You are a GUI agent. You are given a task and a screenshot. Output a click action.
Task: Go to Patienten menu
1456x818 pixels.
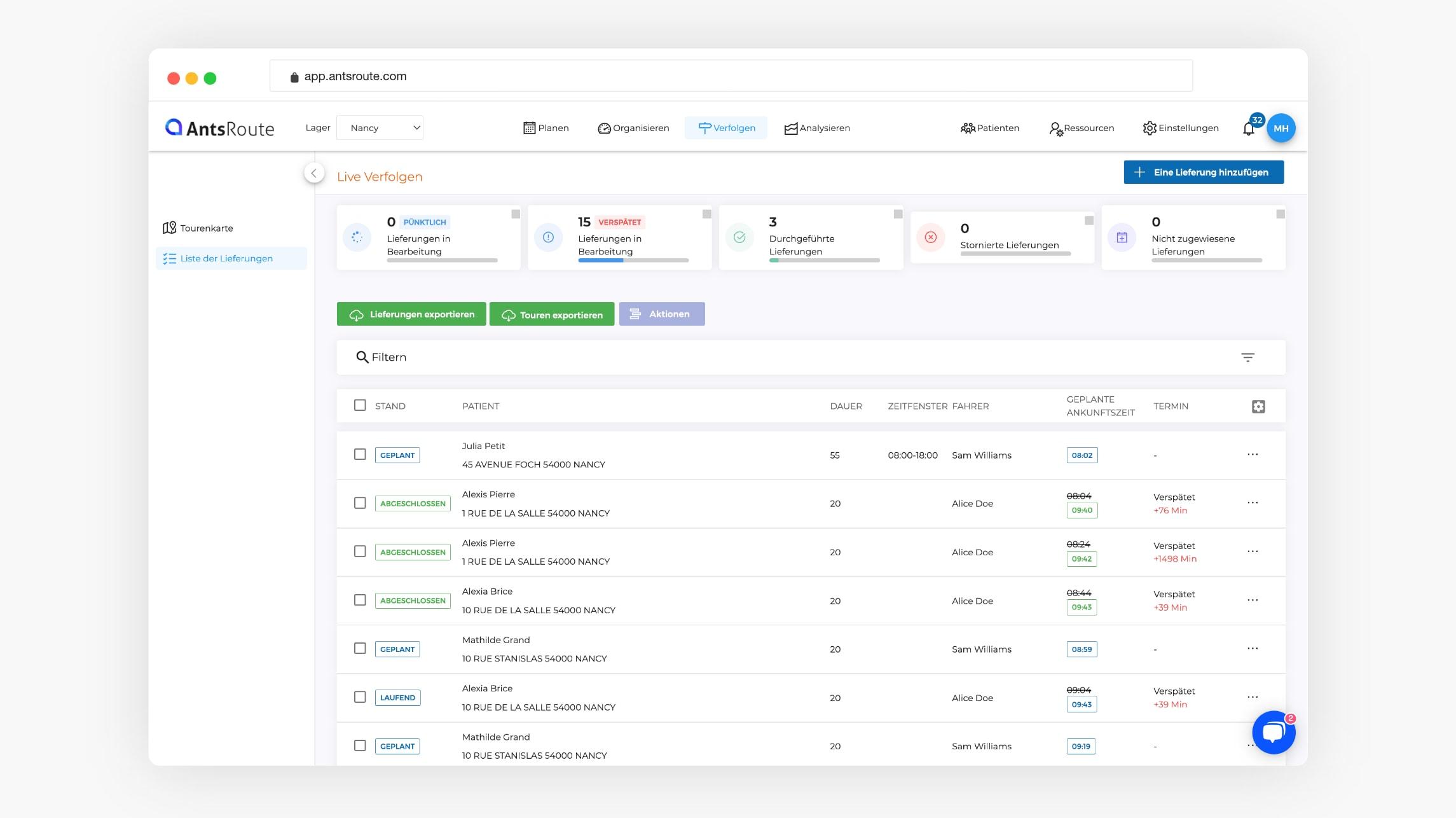tap(990, 128)
